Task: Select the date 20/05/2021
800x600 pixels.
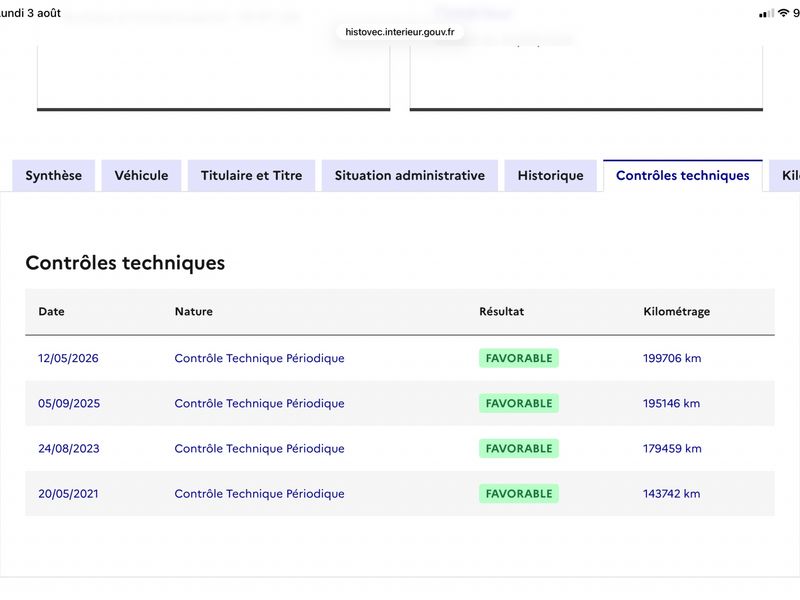Action: (x=68, y=494)
